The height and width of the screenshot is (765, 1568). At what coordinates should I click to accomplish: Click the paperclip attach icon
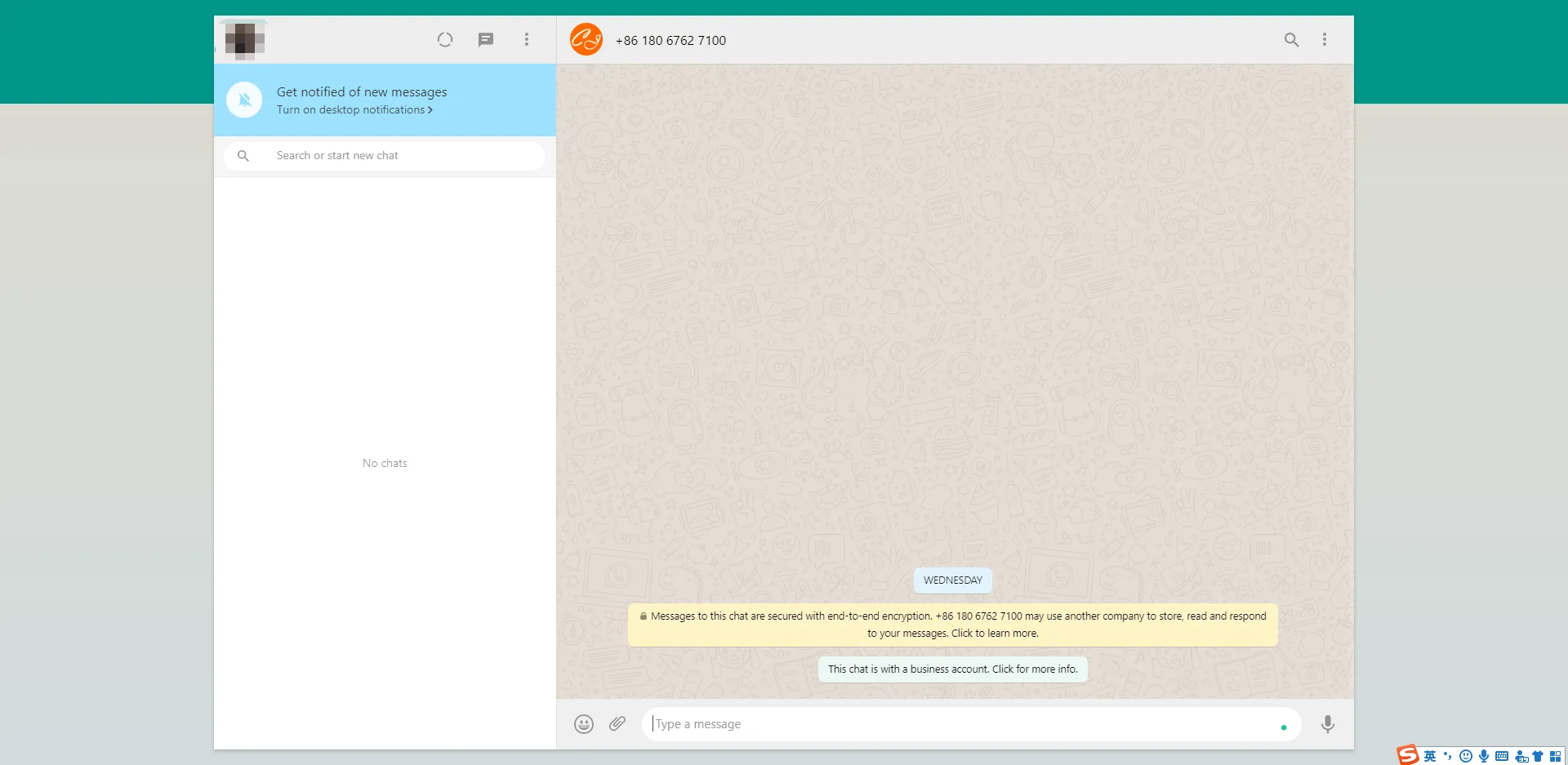point(617,724)
